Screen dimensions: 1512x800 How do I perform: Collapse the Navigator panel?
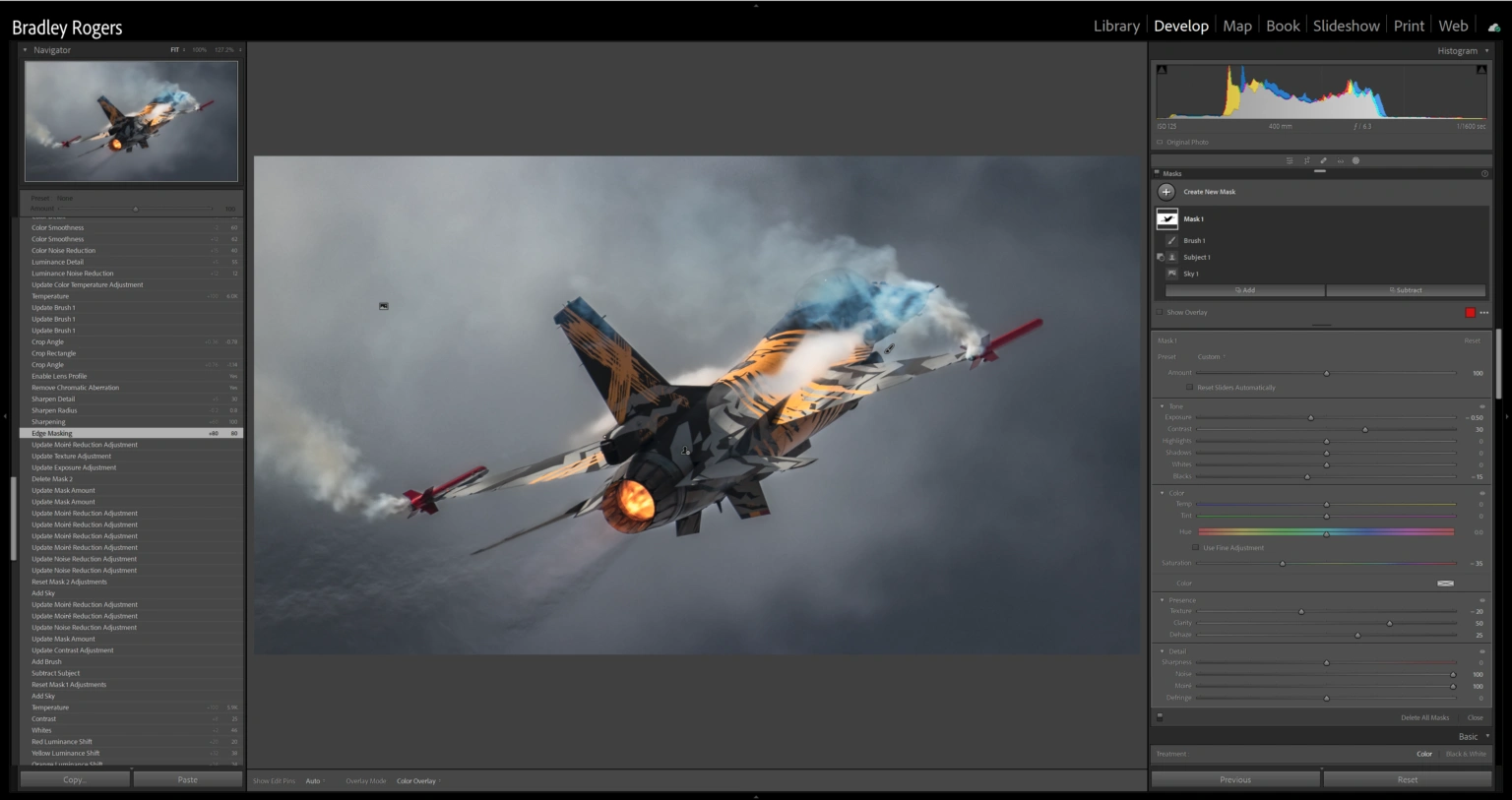point(25,50)
